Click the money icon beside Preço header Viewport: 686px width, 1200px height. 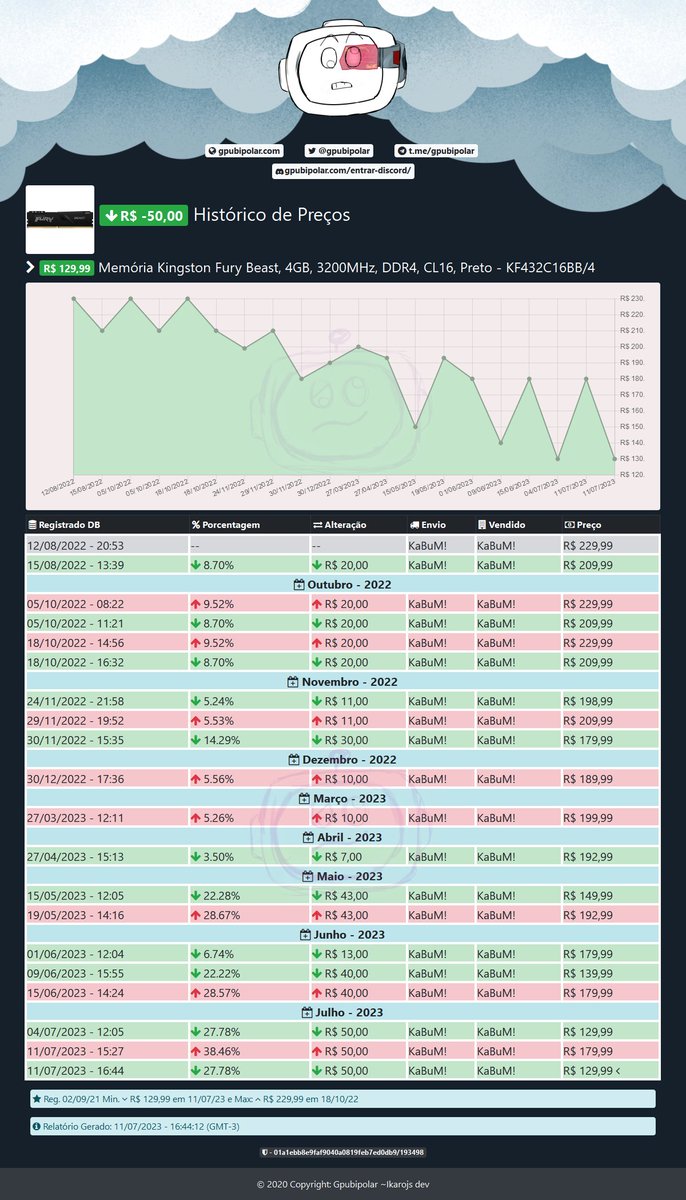[569, 524]
